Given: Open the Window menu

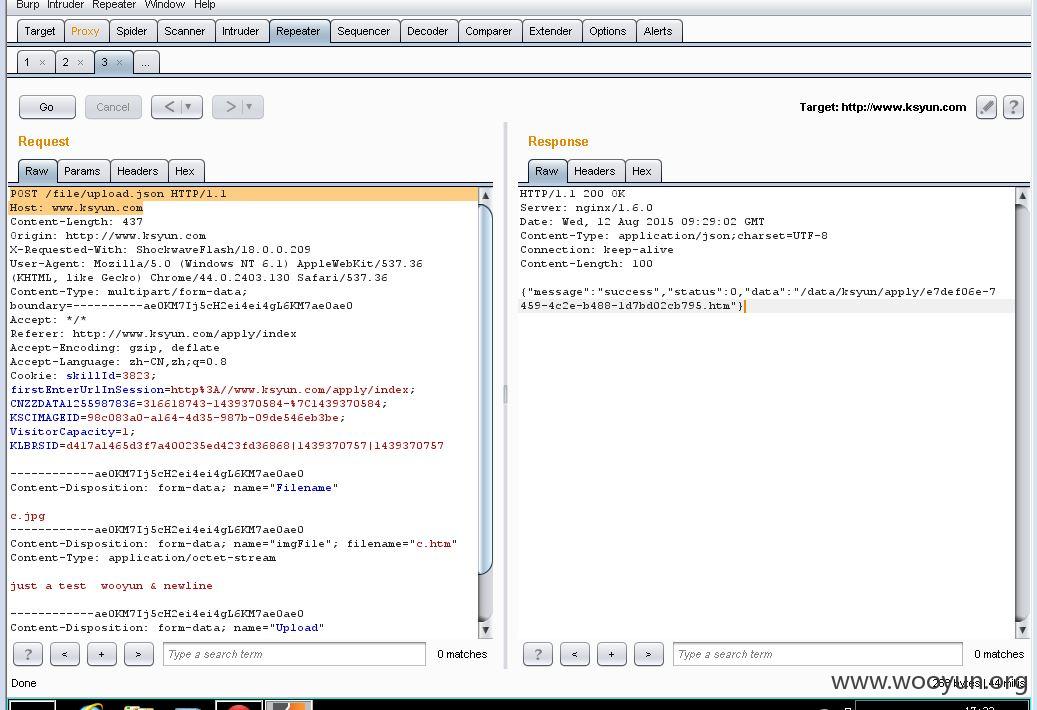Looking at the screenshot, I should click(x=165, y=5).
